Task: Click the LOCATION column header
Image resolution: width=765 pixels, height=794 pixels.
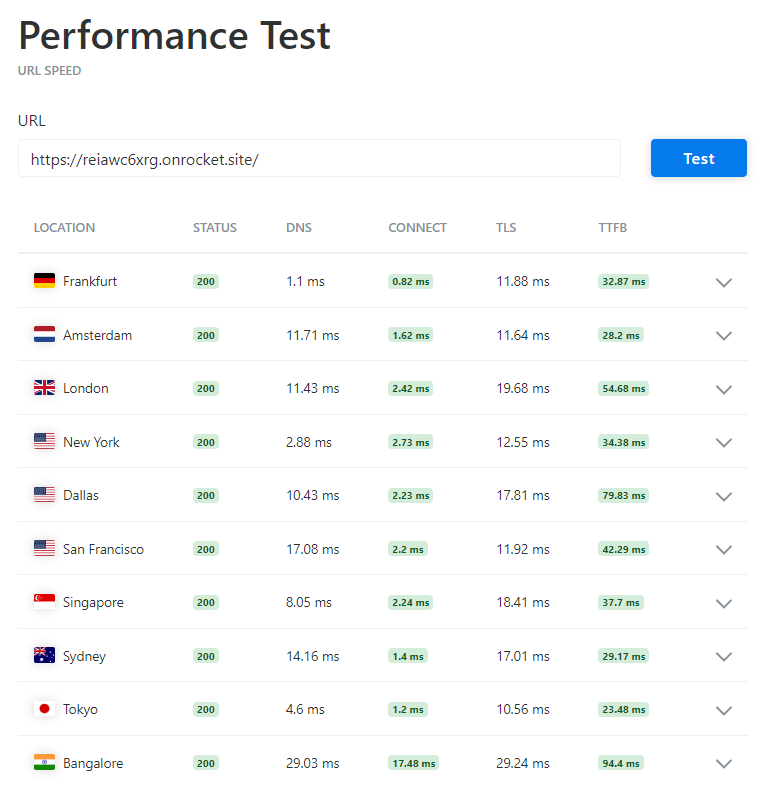Action: (64, 228)
